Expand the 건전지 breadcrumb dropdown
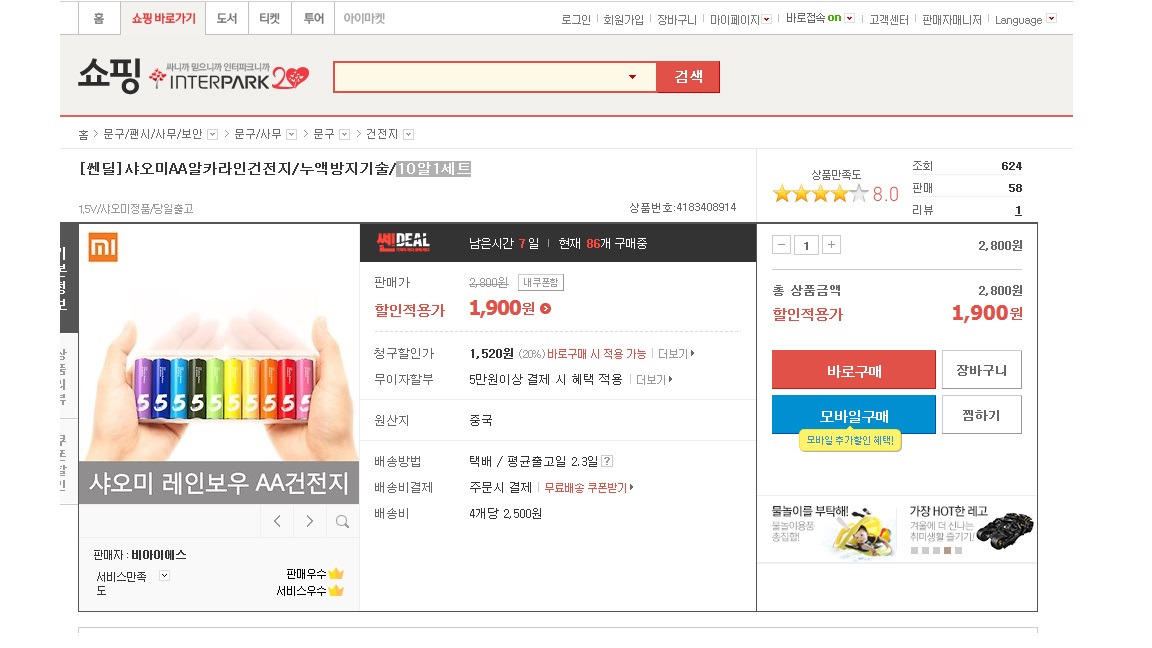Image resolution: width=1152 pixels, height=648 pixels. (408, 134)
